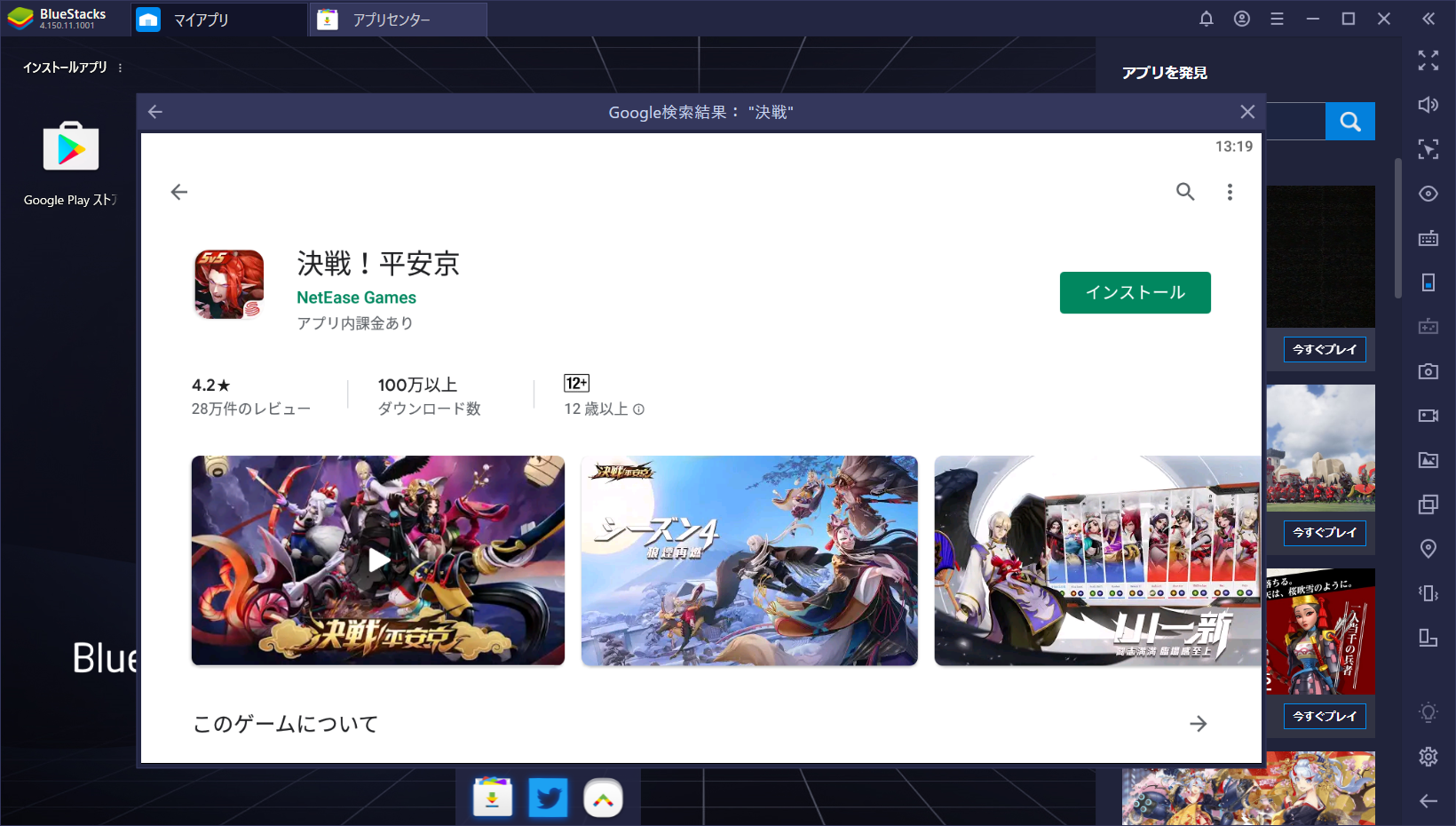Open the lock cursor icon in sidebar
Viewport: 1456px width, 826px height.
click(x=1428, y=149)
